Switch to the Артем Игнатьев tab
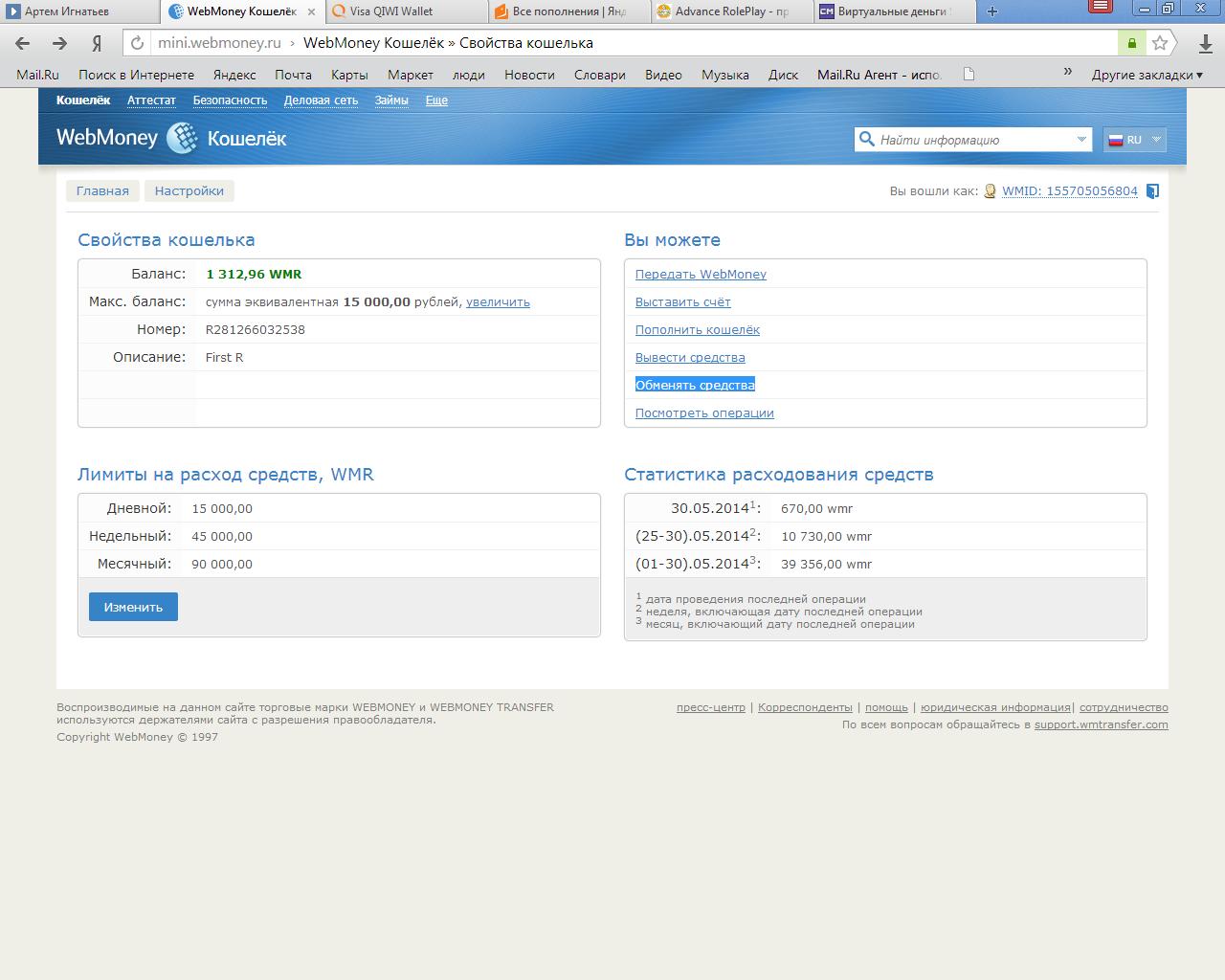This screenshot has width=1225, height=980. point(81,11)
